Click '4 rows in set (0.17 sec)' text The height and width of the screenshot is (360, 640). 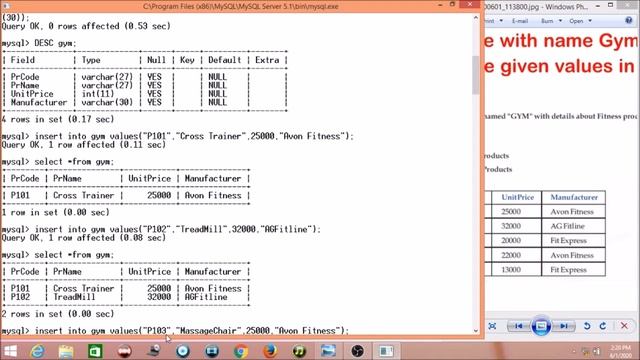pos(58,120)
